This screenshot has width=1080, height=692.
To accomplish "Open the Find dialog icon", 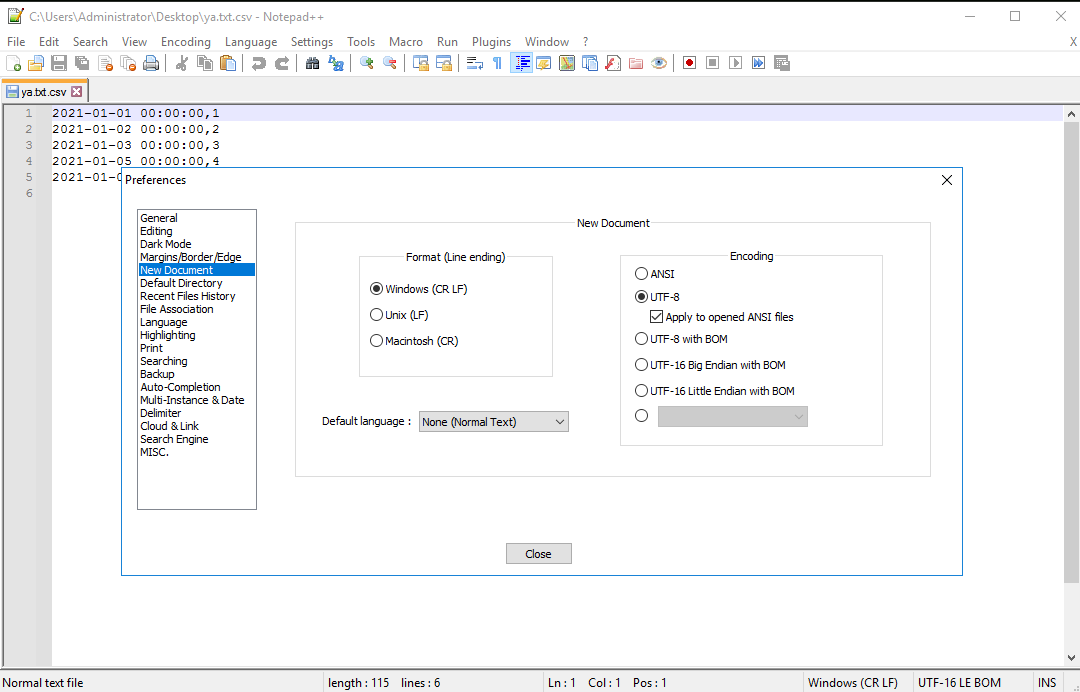I will pyautogui.click(x=312, y=62).
